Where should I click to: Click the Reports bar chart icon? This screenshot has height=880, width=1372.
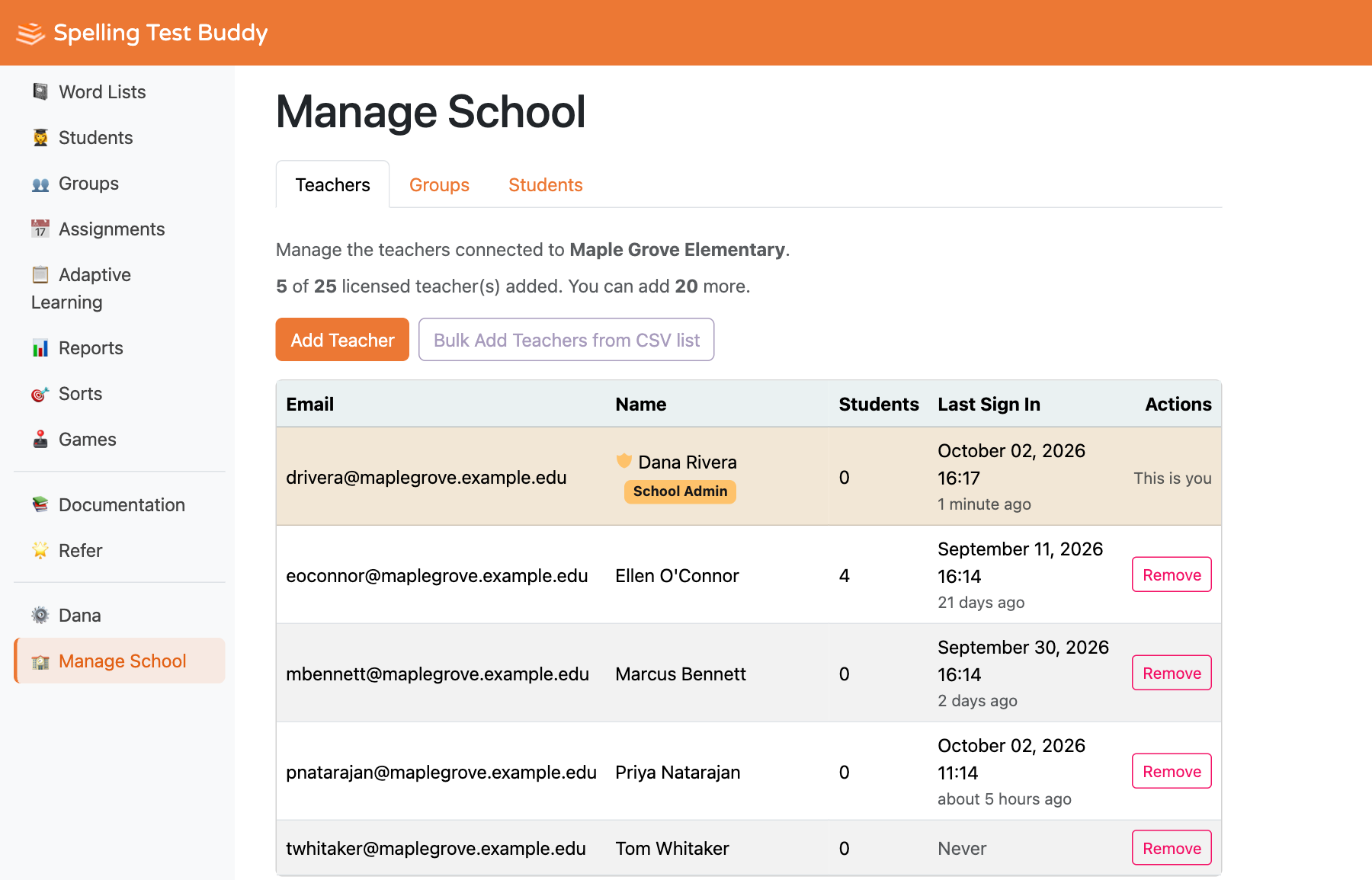click(x=40, y=348)
